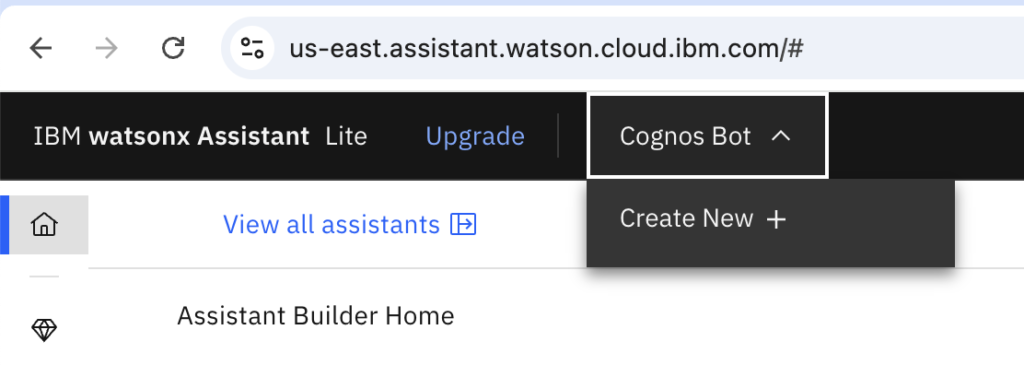Click the Assistant Builder Home heading
The height and width of the screenshot is (365, 1024).
click(x=315, y=316)
